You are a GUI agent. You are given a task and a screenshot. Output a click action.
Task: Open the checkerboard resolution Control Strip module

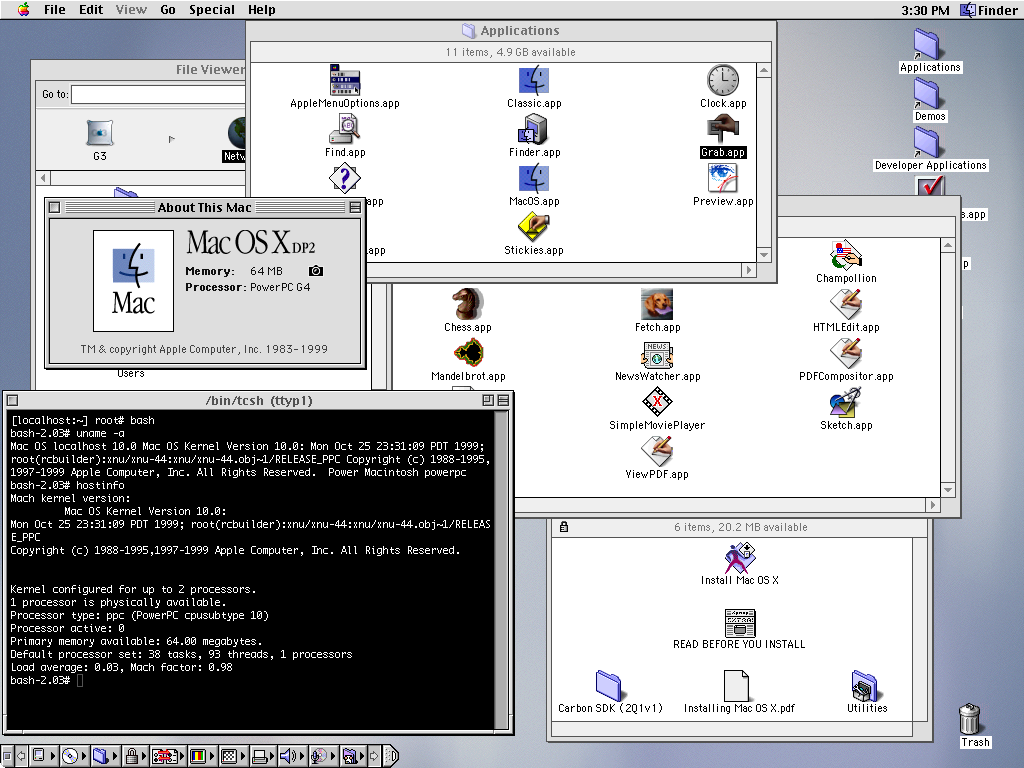[233, 756]
